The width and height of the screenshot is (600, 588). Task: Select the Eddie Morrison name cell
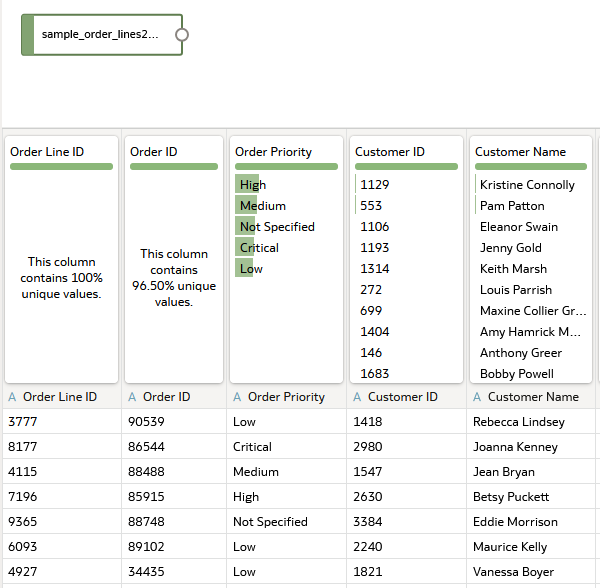tap(531, 521)
